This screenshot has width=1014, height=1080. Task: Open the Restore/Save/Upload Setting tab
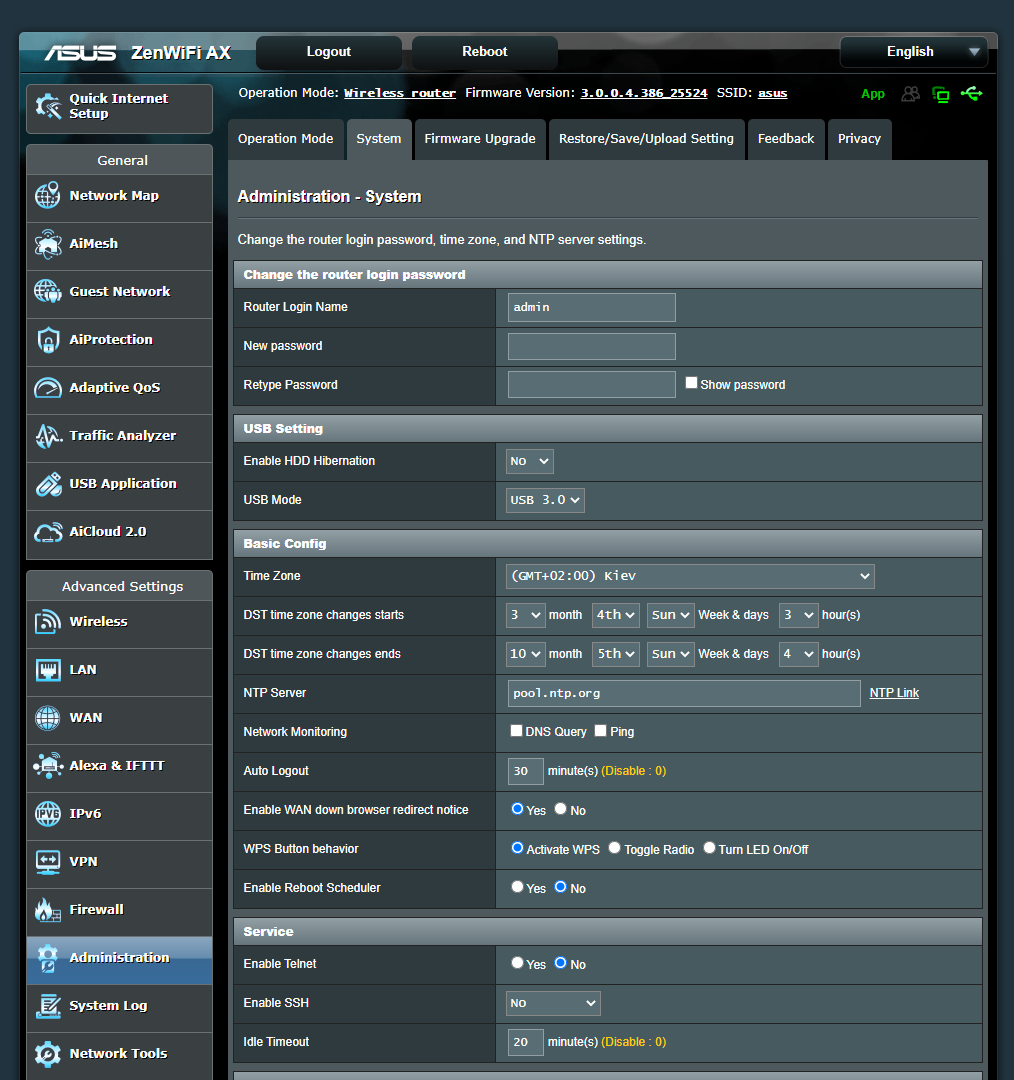[x=646, y=139]
